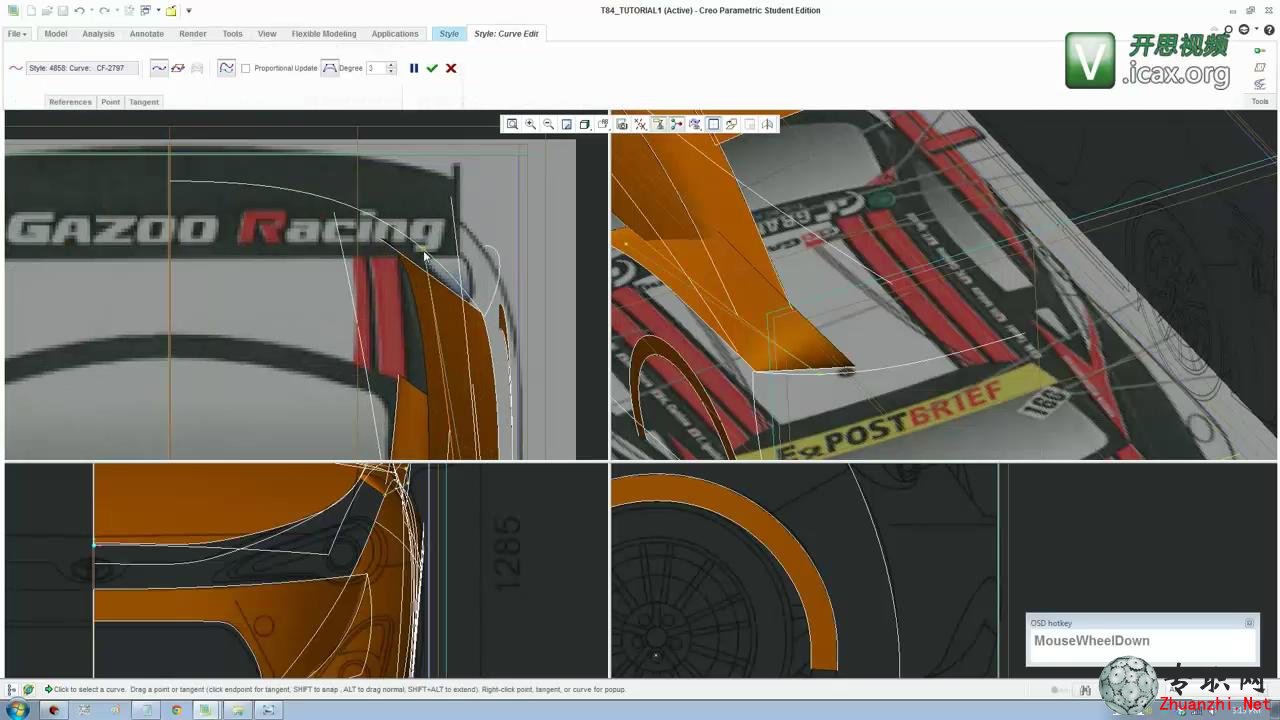The width and height of the screenshot is (1280, 720).
Task: Close the OSD hotkey popup
Action: [1249, 623]
